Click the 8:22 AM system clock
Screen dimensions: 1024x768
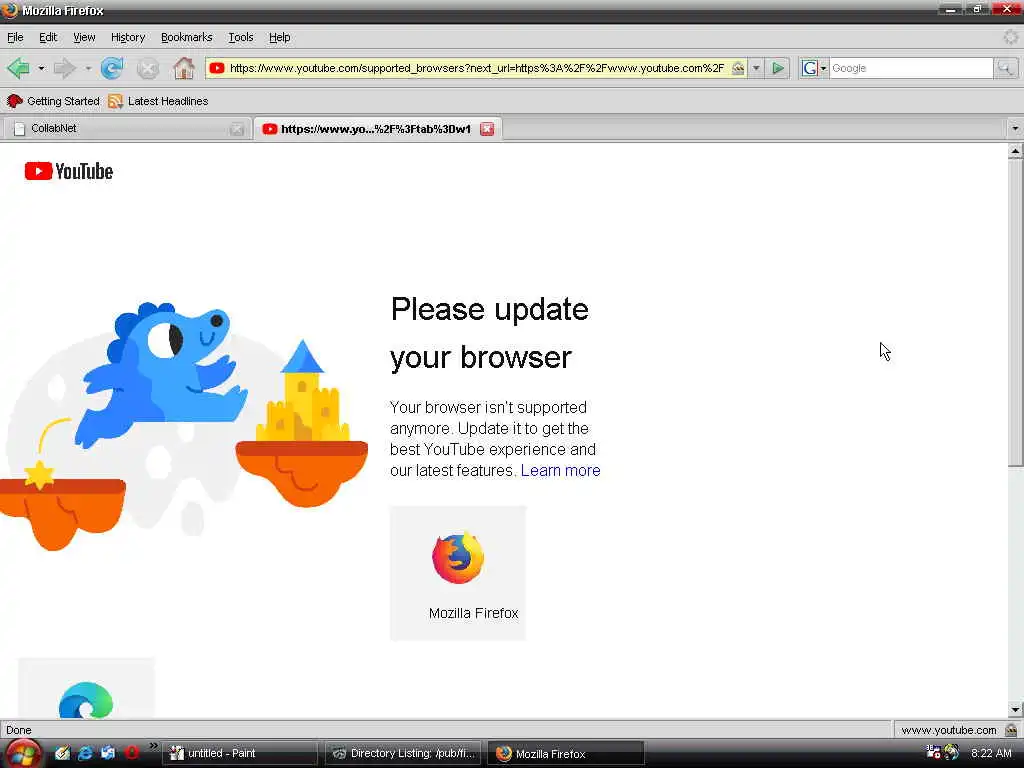991,753
